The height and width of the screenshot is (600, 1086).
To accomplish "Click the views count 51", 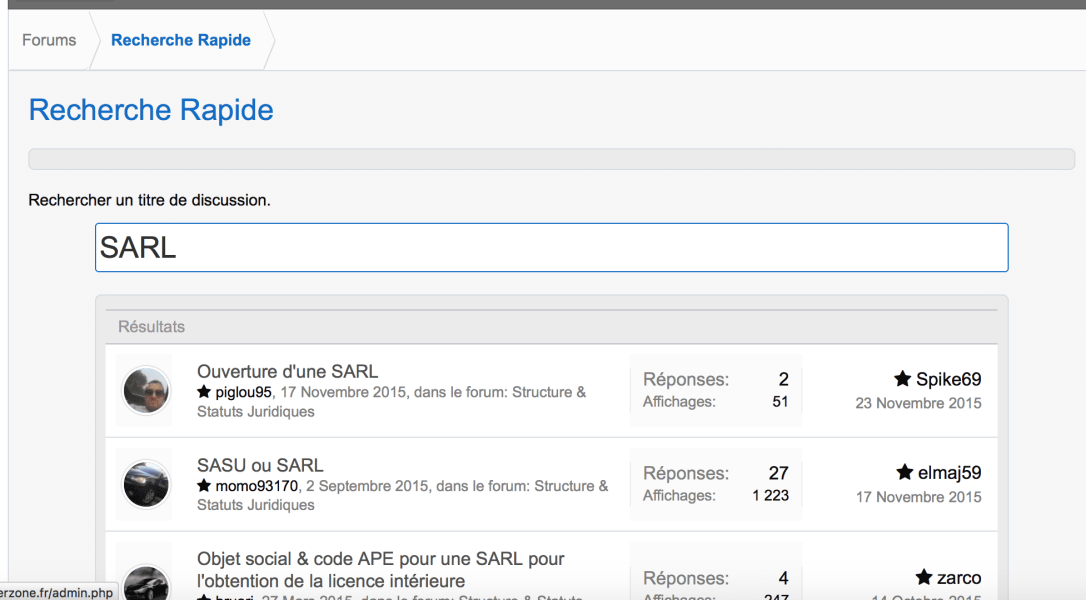I will tap(780, 402).
